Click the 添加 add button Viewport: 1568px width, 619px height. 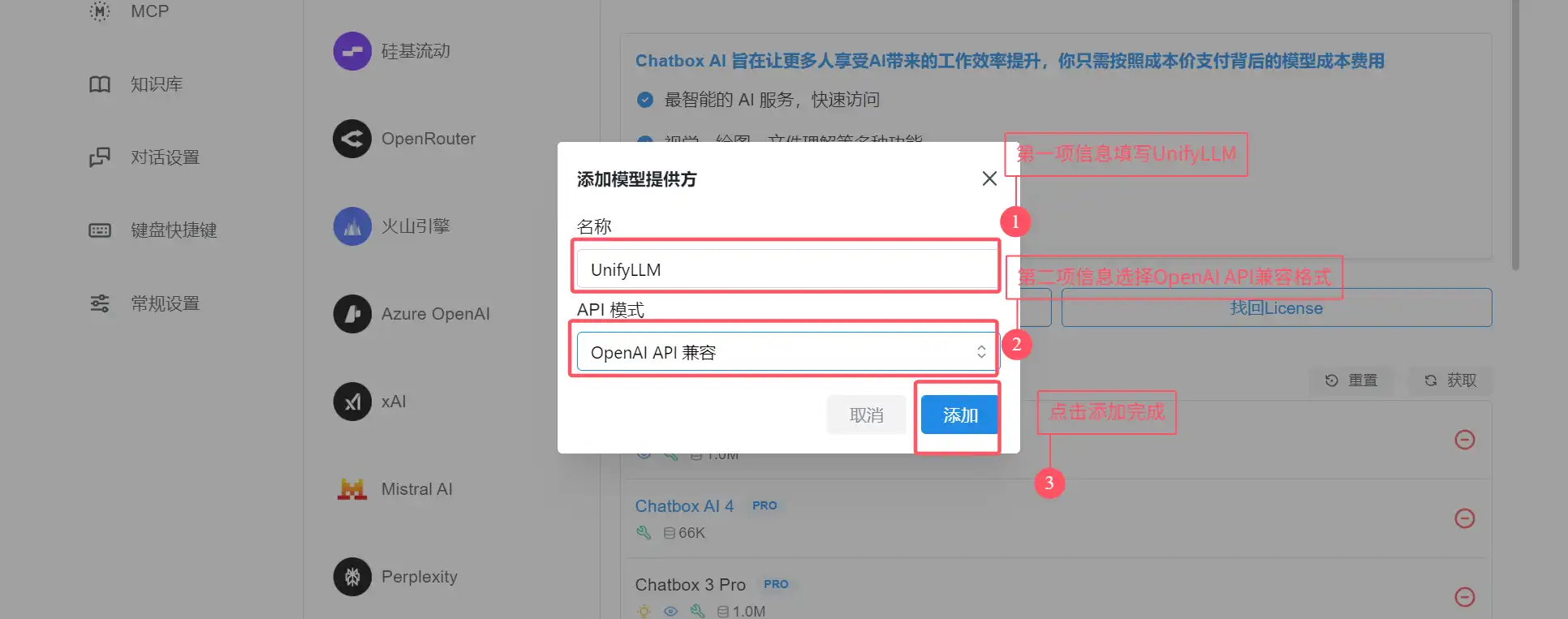(x=960, y=415)
